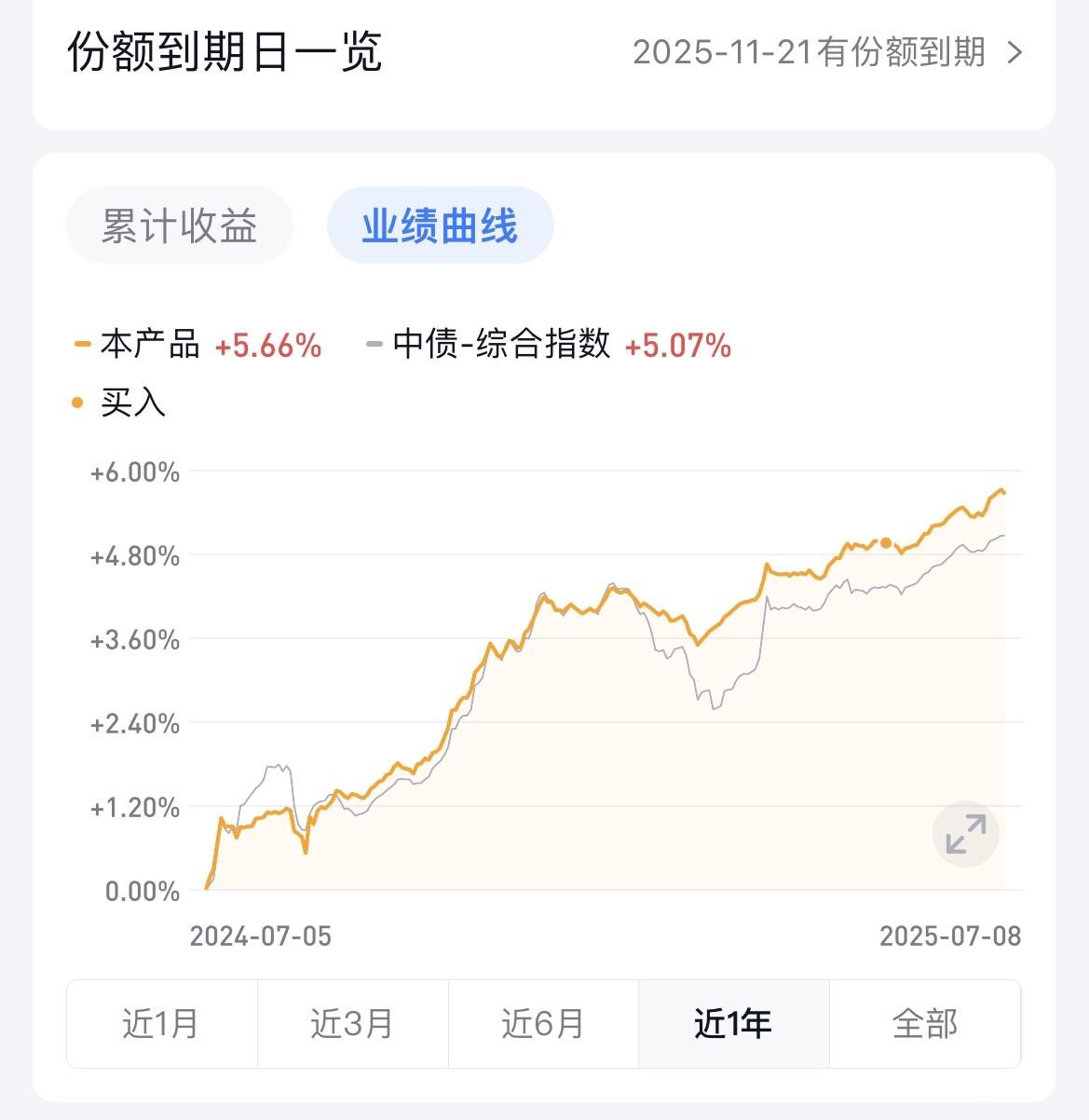Select the 业绩曲线 tab
The width and height of the screenshot is (1089, 1120).
tap(440, 225)
